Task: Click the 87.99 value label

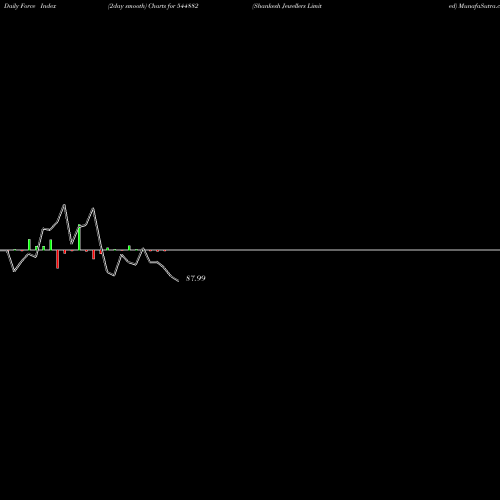Action: (196, 278)
